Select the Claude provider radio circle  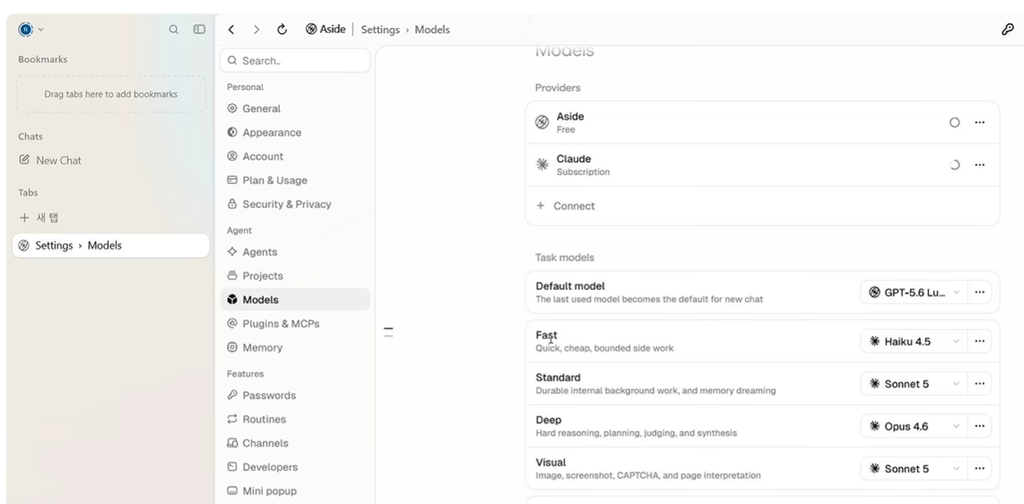click(x=955, y=165)
